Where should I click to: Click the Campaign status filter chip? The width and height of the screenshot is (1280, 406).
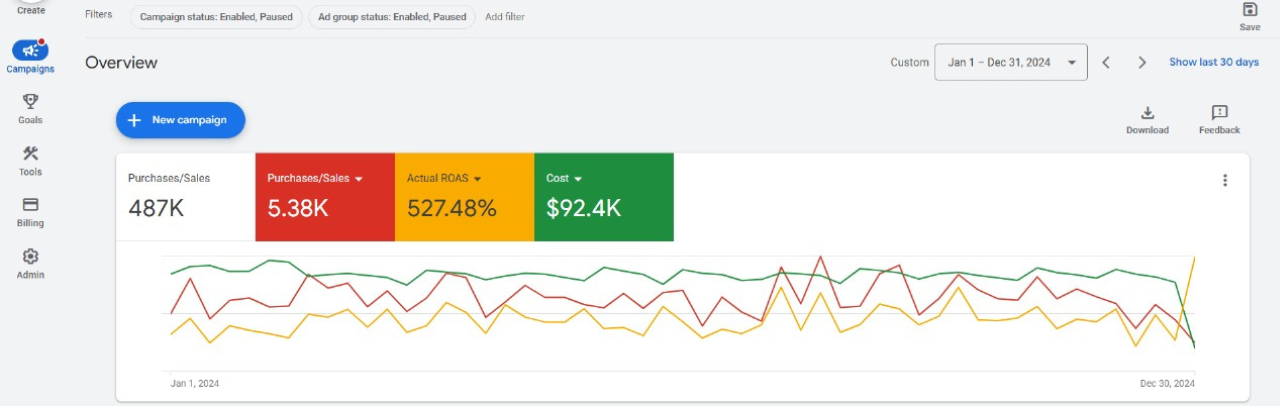[x=216, y=17]
